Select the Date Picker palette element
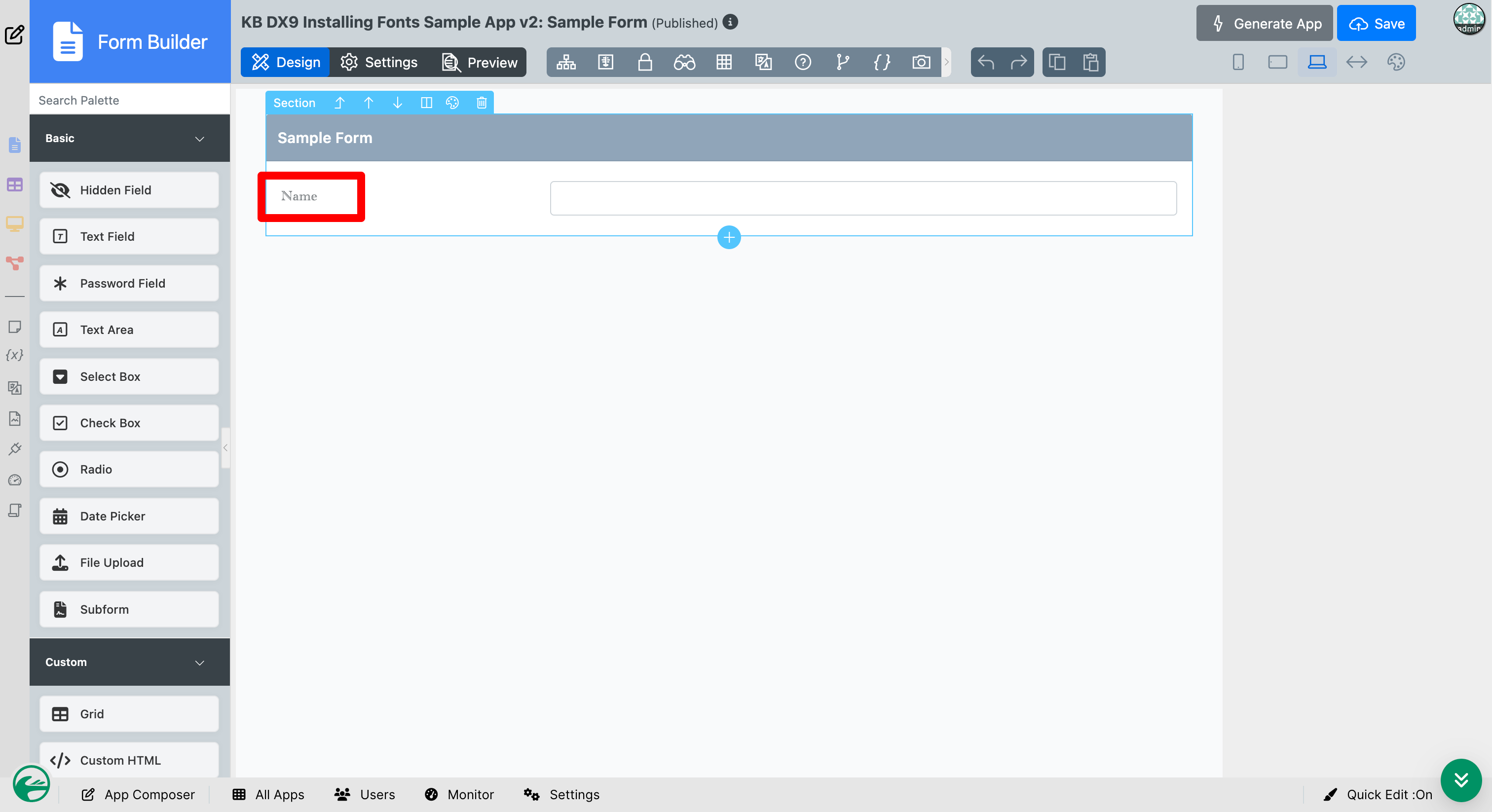The height and width of the screenshot is (812, 1492). coord(129,516)
